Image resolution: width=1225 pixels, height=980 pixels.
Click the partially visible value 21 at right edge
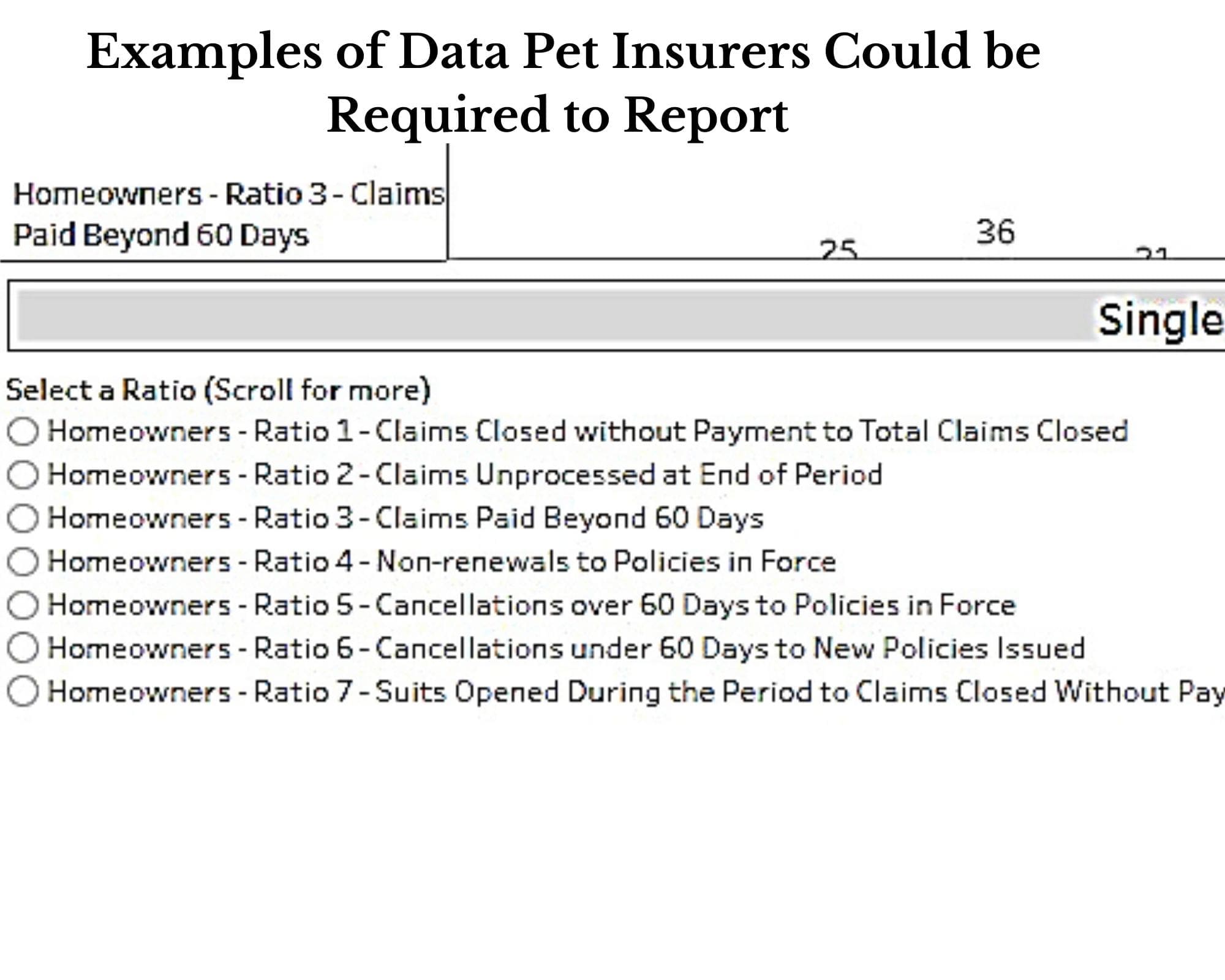point(1152,252)
